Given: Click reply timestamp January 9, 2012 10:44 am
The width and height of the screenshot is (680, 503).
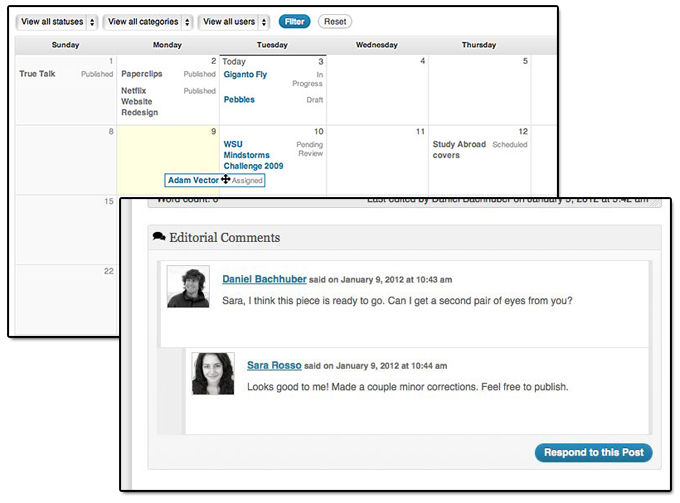Looking at the screenshot, I should coord(392,366).
